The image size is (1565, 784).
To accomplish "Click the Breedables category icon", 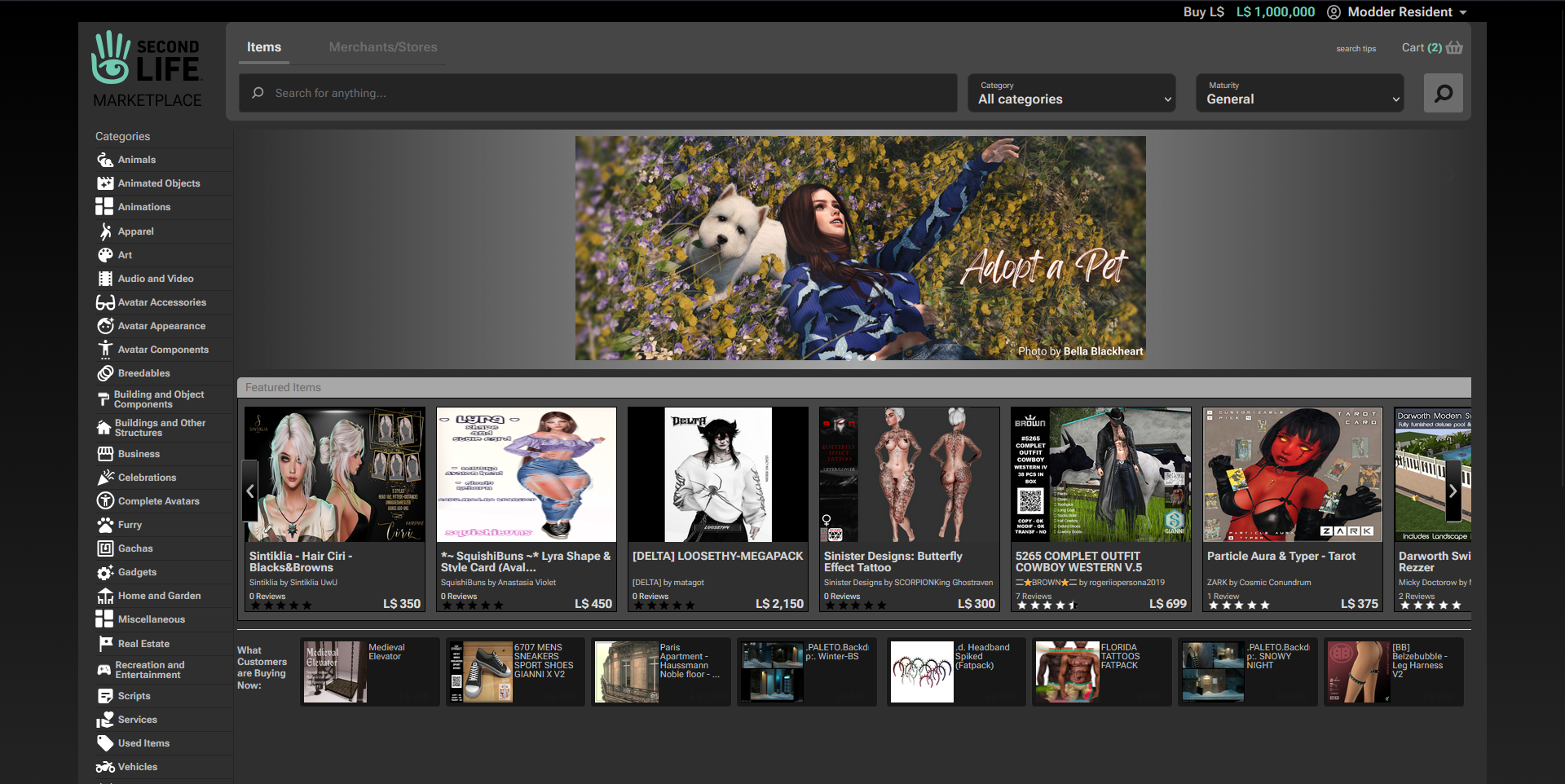I will [x=106, y=372].
